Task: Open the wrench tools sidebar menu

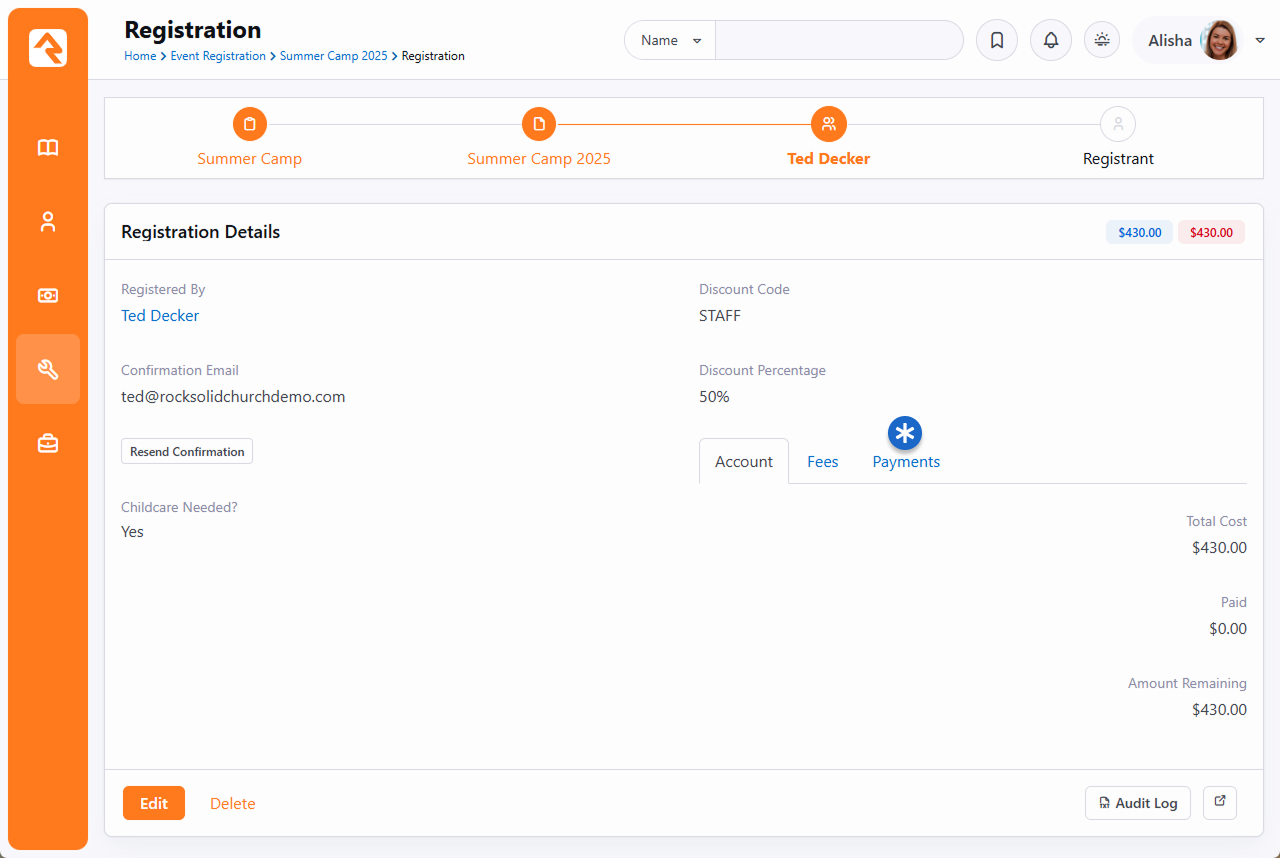Action: (48, 369)
